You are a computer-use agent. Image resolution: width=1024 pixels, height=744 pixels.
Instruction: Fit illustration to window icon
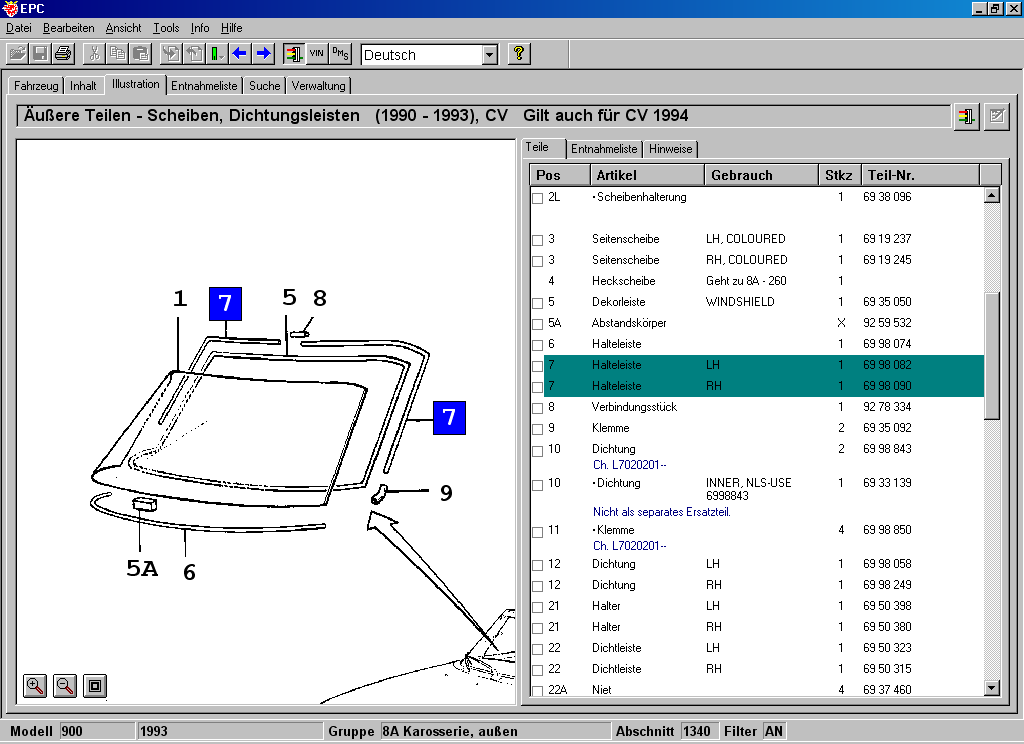pyautogui.click(x=95, y=686)
